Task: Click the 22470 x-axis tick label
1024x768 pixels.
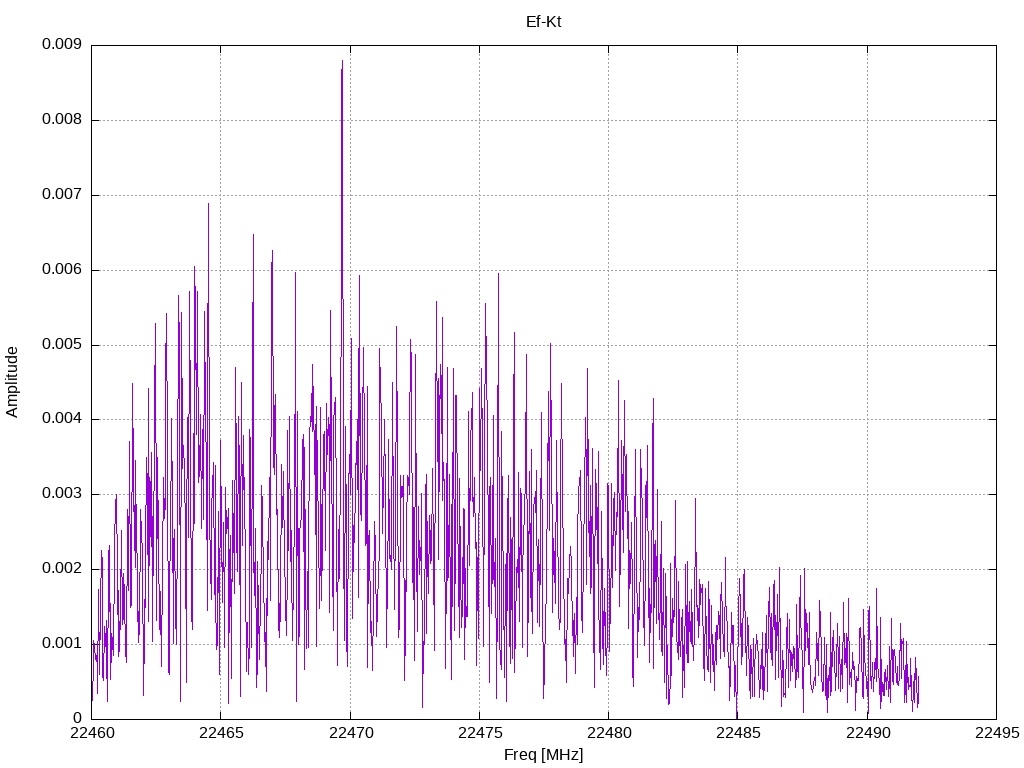Action: (x=351, y=733)
